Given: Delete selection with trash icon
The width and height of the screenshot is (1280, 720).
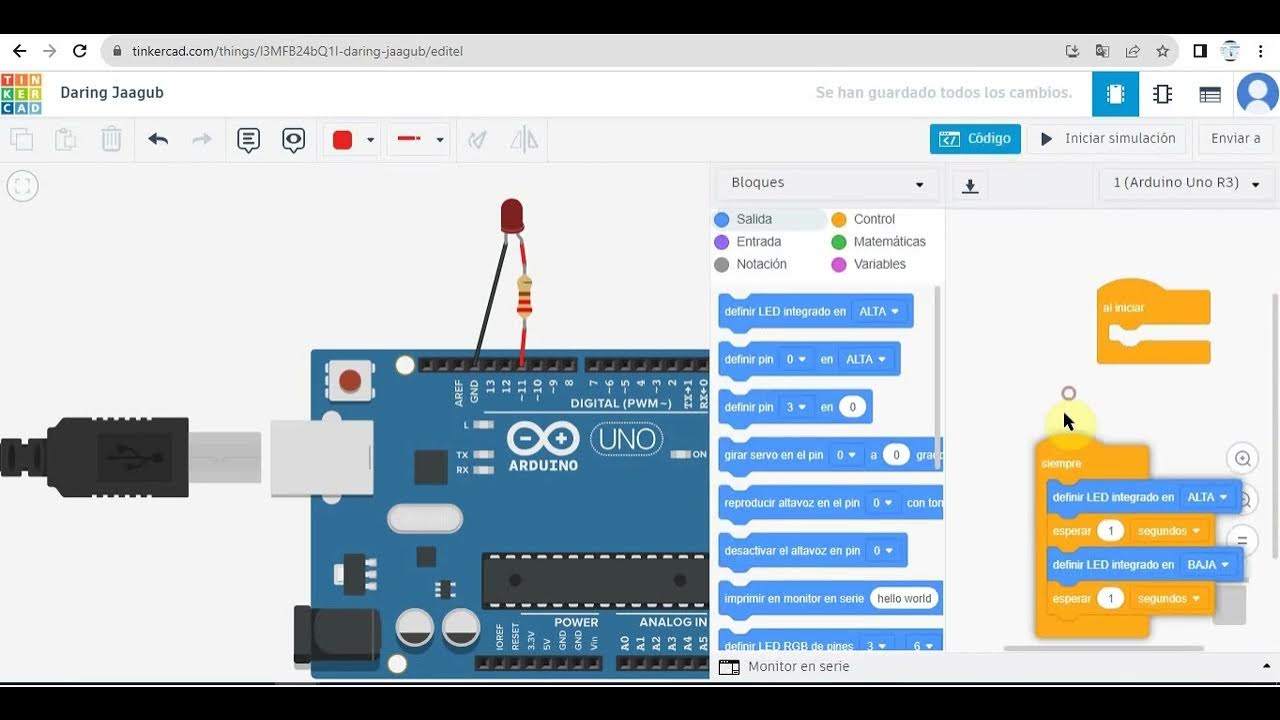Looking at the screenshot, I should click(x=111, y=139).
